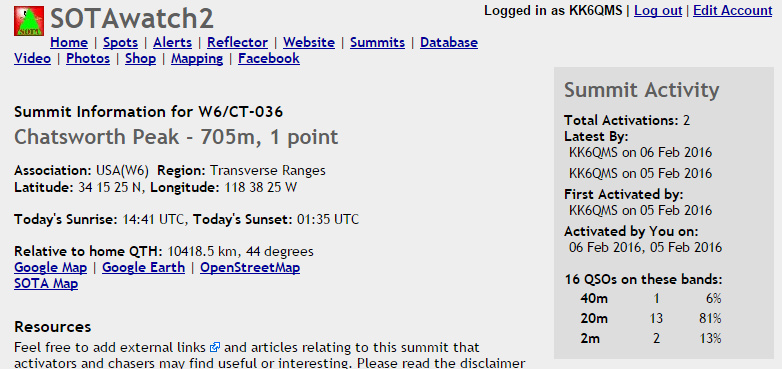Open the SOTA Map link

[46, 284]
